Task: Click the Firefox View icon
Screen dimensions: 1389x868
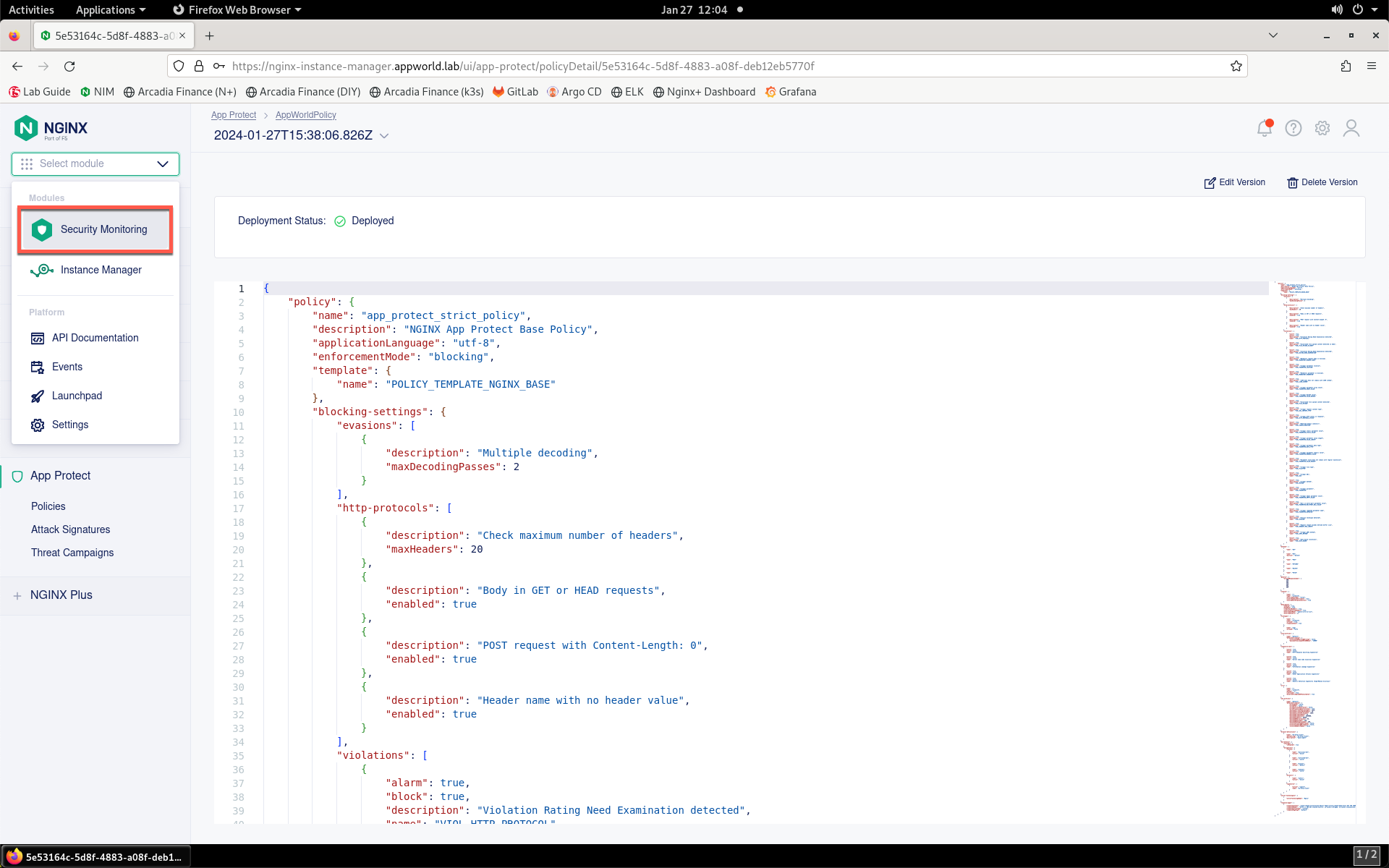Action: [x=14, y=35]
